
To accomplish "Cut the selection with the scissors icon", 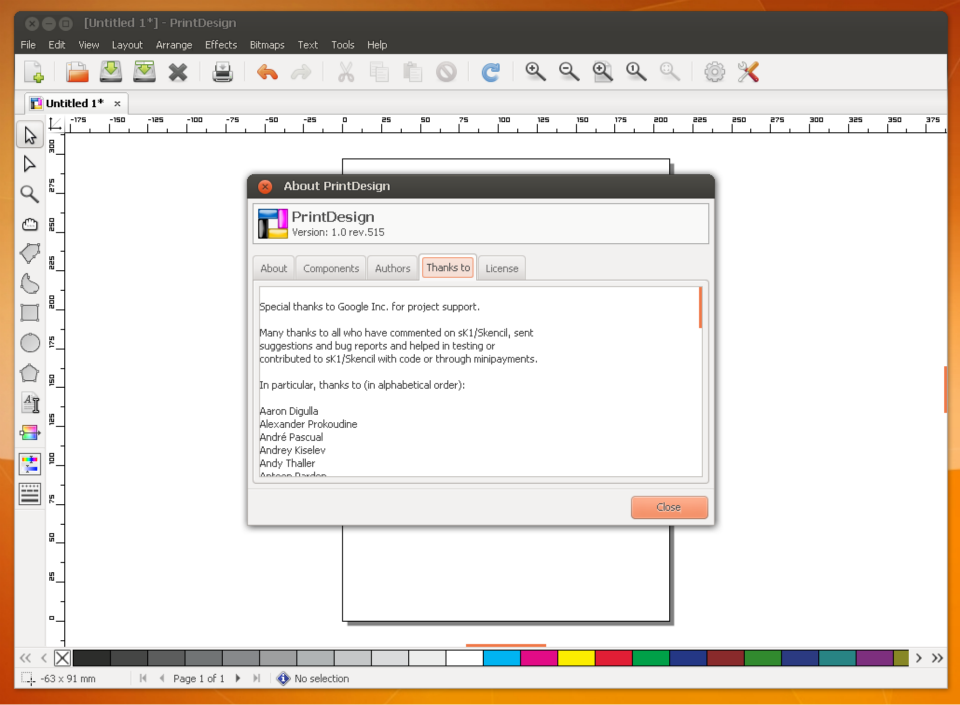I will [x=346, y=72].
